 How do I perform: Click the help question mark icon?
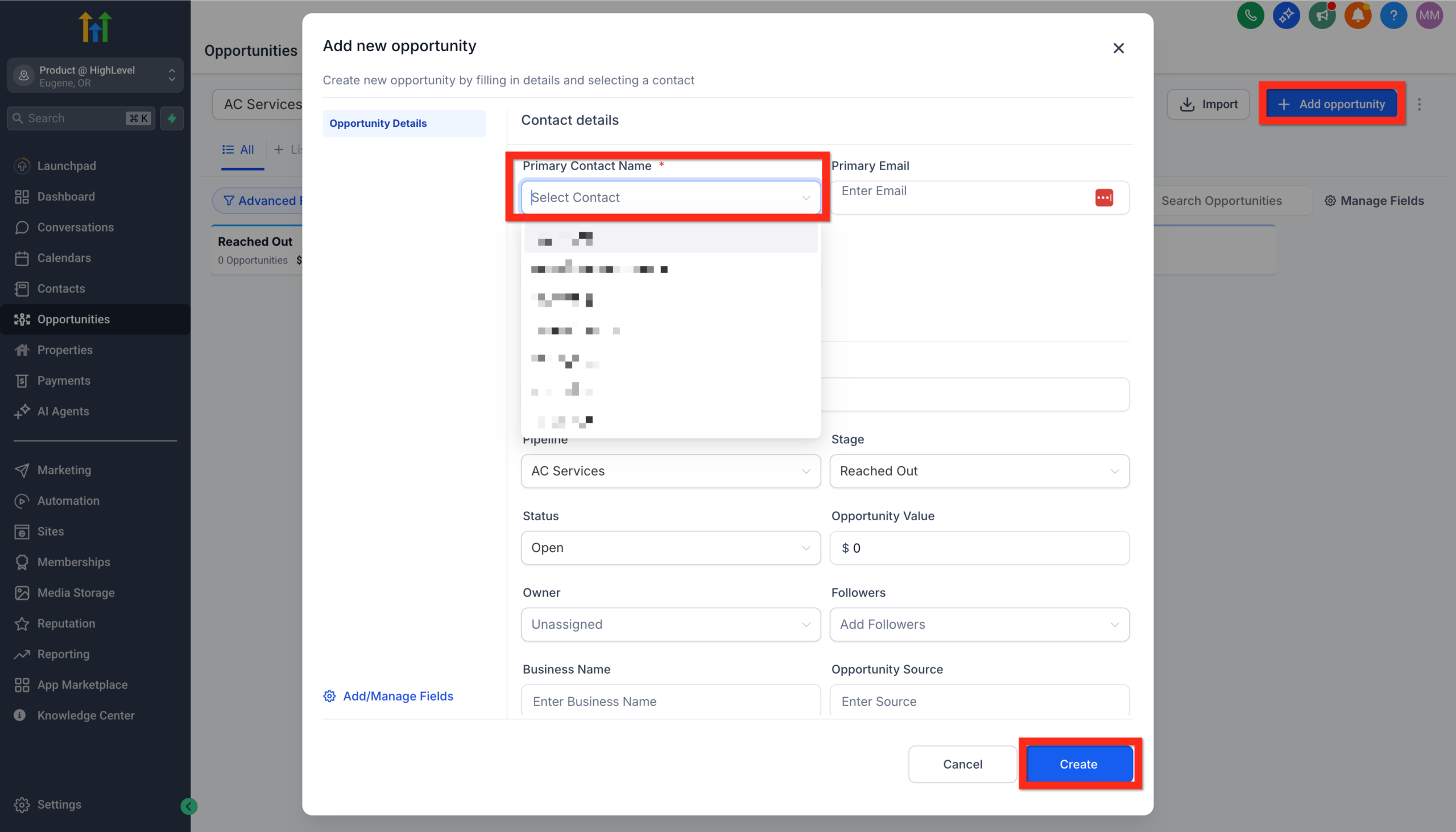[1393, 15]
